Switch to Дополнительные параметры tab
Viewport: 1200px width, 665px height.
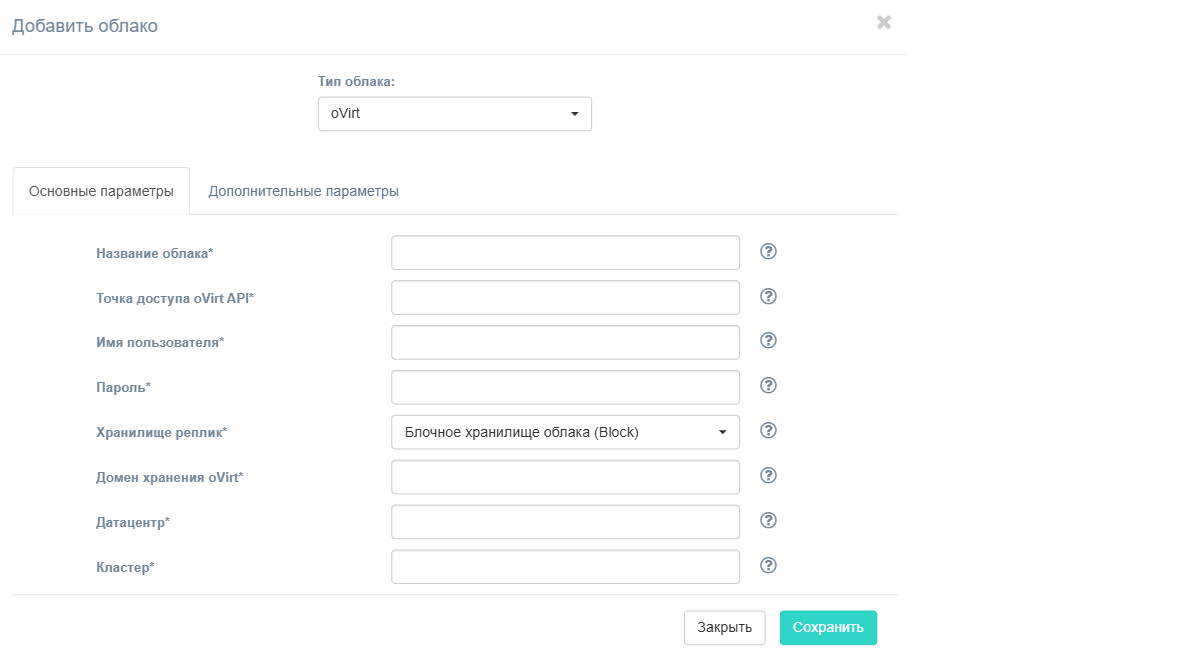click(x=304, y=191)
